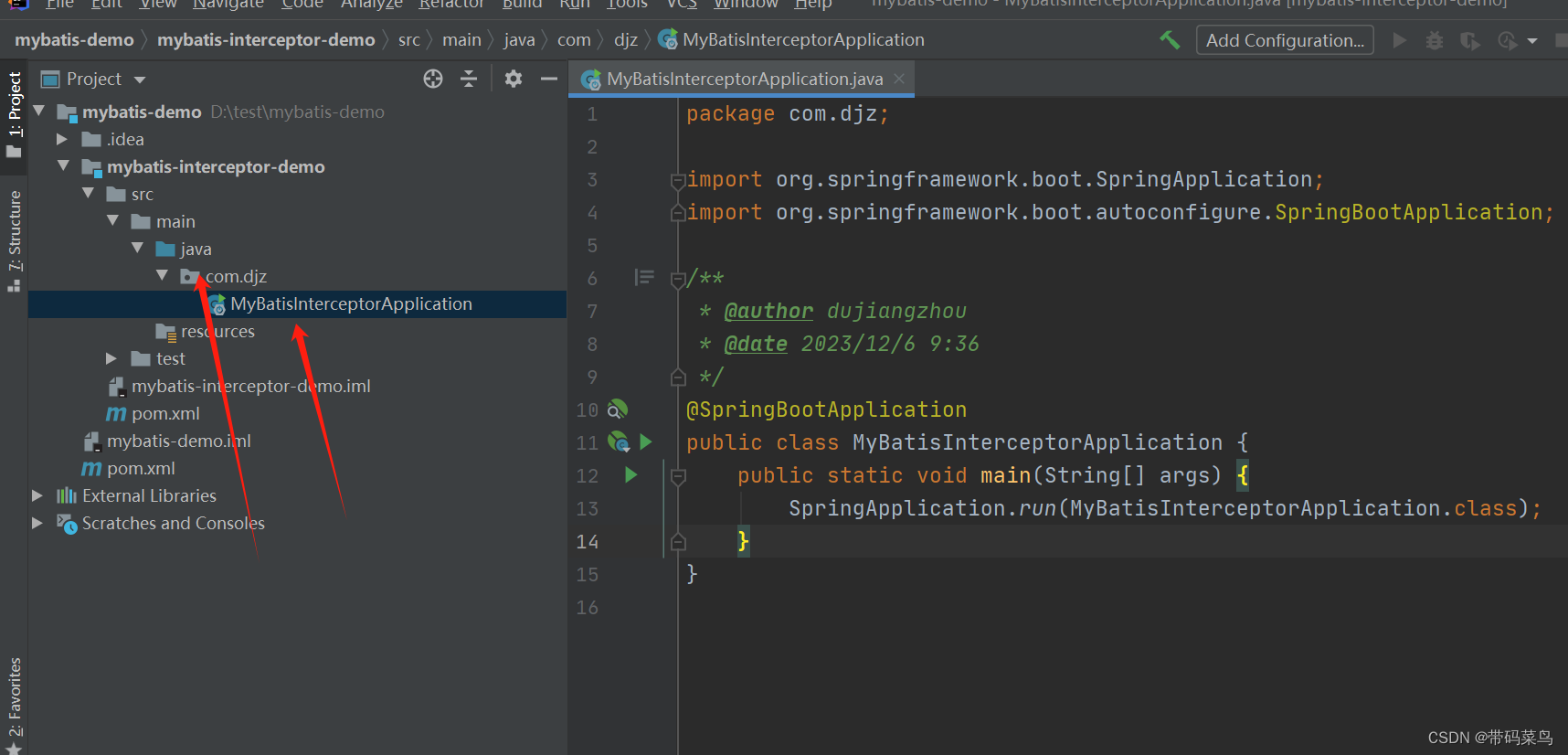The width and height of the screenshot is (1568, 755).
Task: Click the Debug bug icon in toolbar
Action: (x=1435, y=40)
